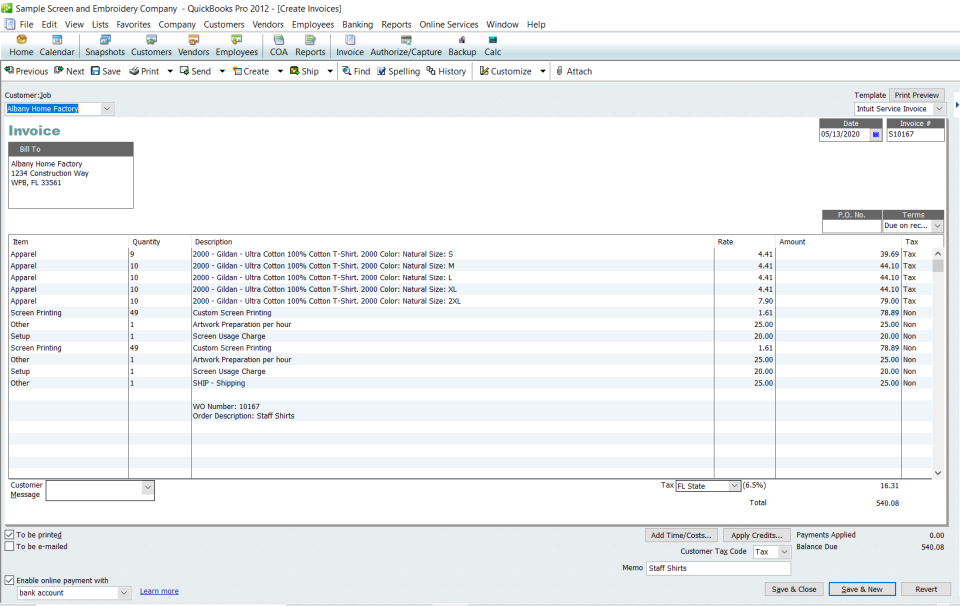Launch the Calc icon

[491, 44]
